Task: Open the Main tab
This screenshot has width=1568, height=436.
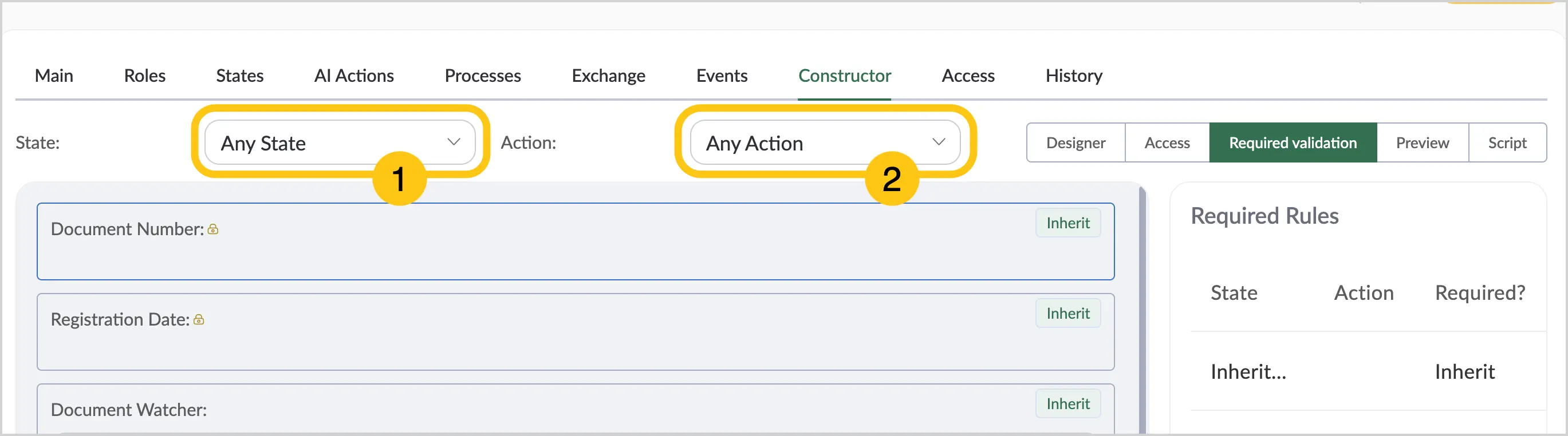Action: (x=54, y=76)
